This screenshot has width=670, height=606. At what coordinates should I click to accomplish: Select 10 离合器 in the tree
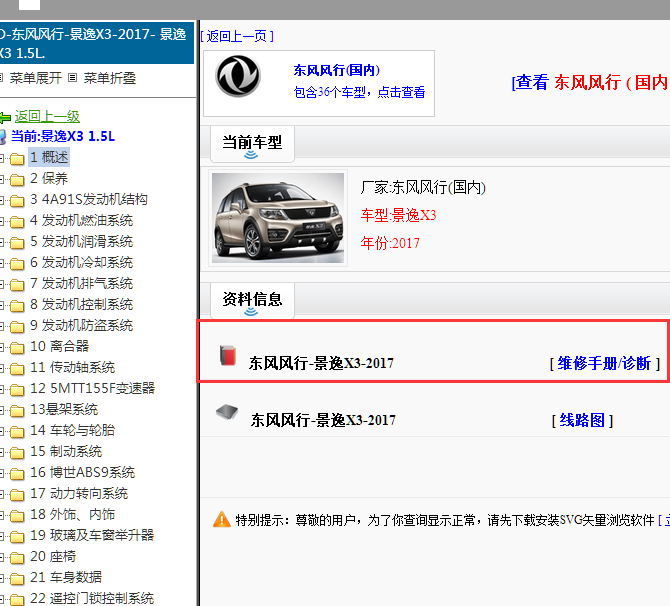pos(59,346)
